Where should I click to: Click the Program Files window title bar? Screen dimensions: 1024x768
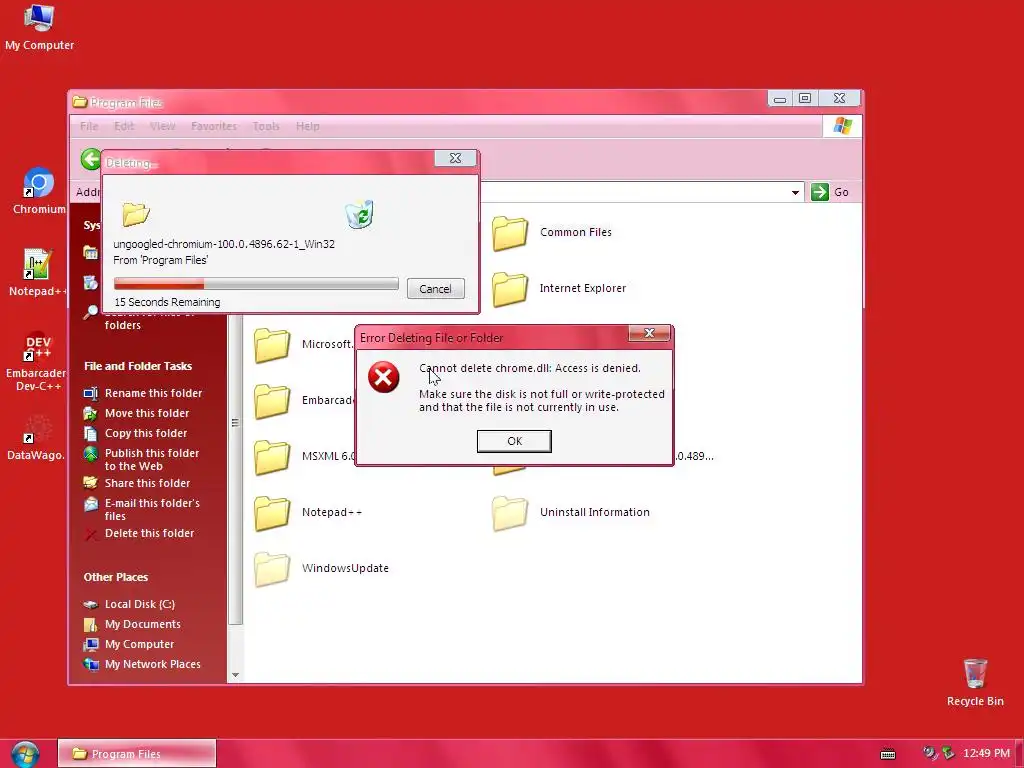coord(418,101)
